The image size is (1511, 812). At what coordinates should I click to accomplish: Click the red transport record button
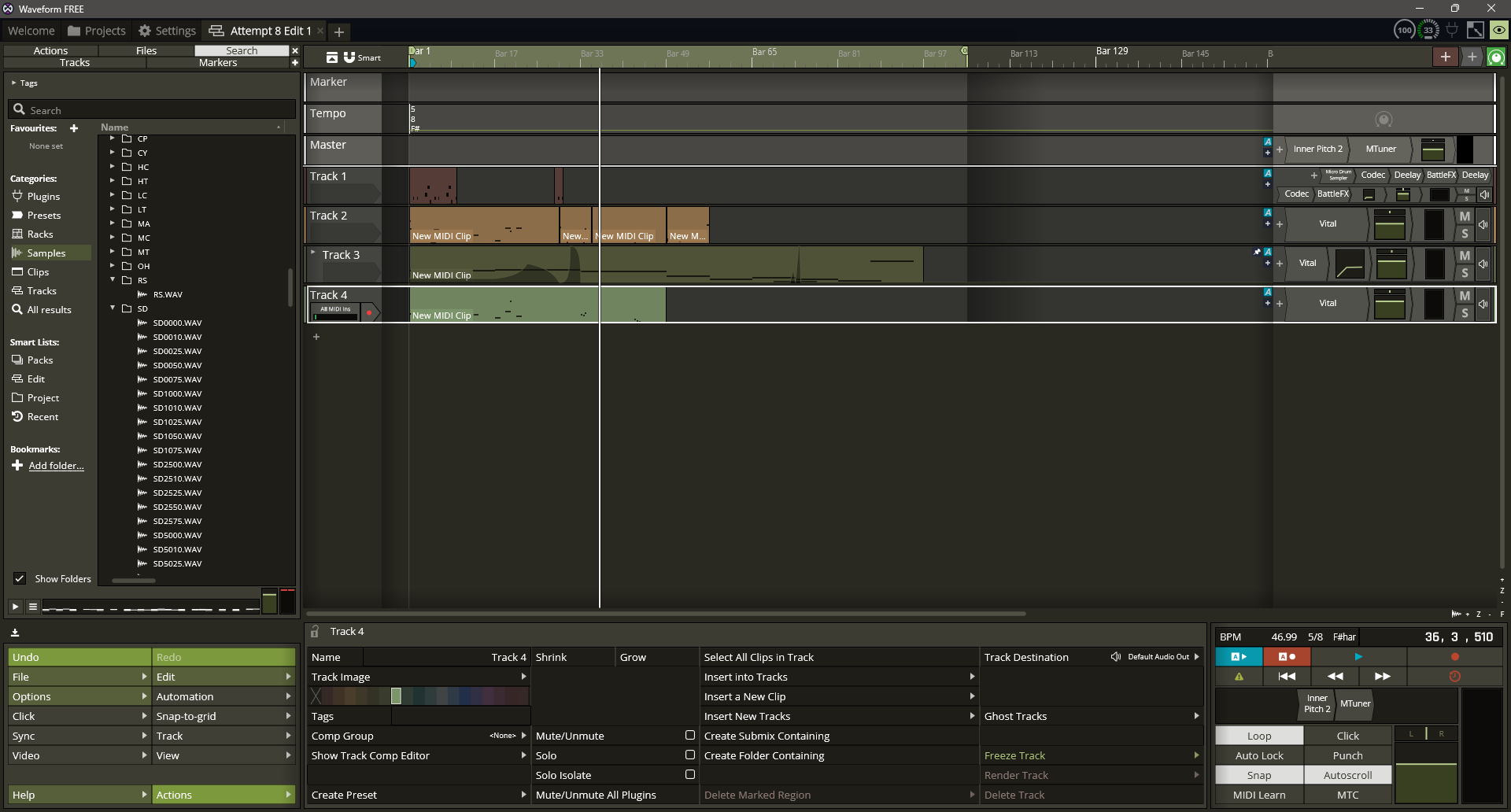point(1454,656)
